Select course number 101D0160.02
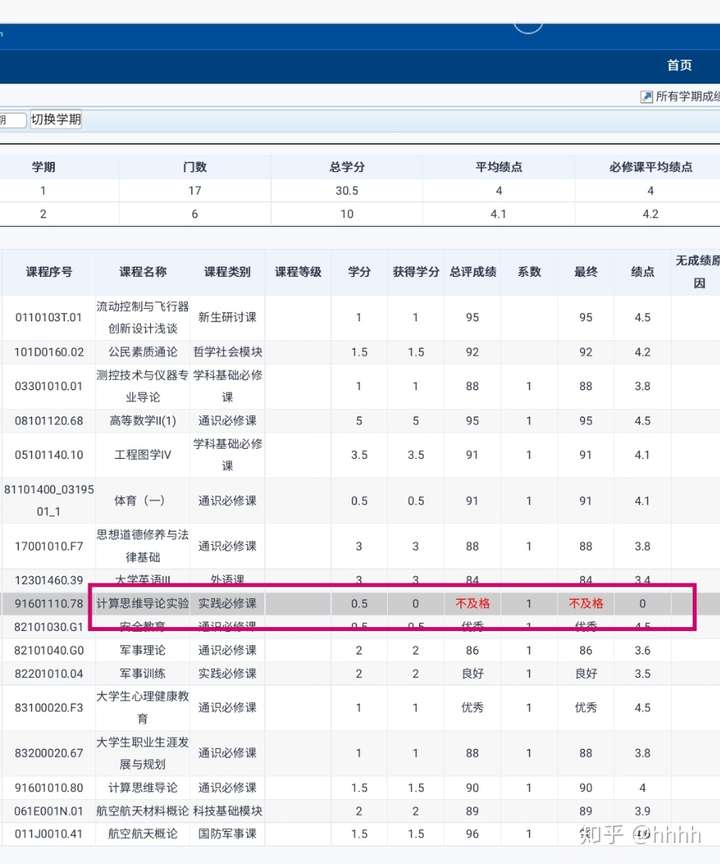The image size is (720, 864). coord(48,352)
